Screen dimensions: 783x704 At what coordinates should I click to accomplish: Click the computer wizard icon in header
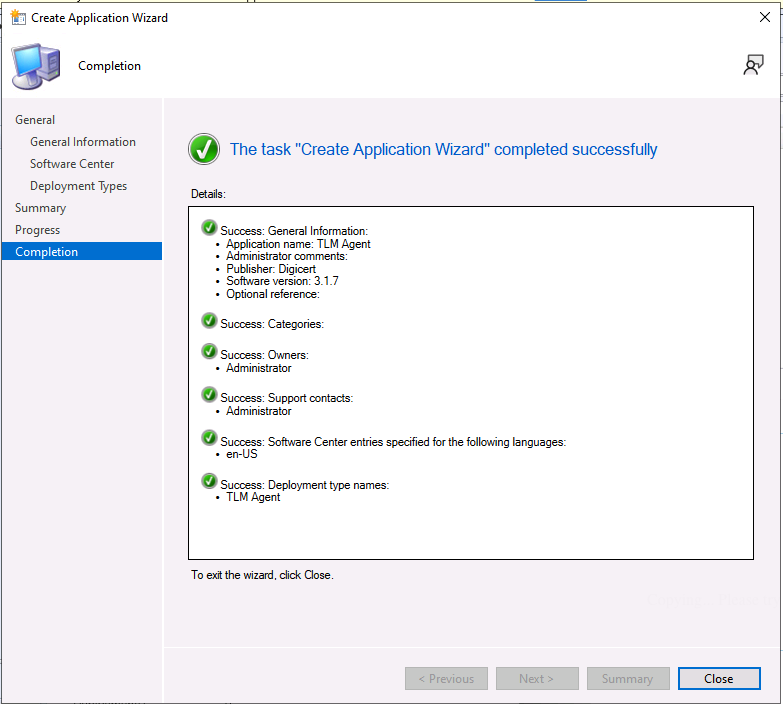point(34,66)
